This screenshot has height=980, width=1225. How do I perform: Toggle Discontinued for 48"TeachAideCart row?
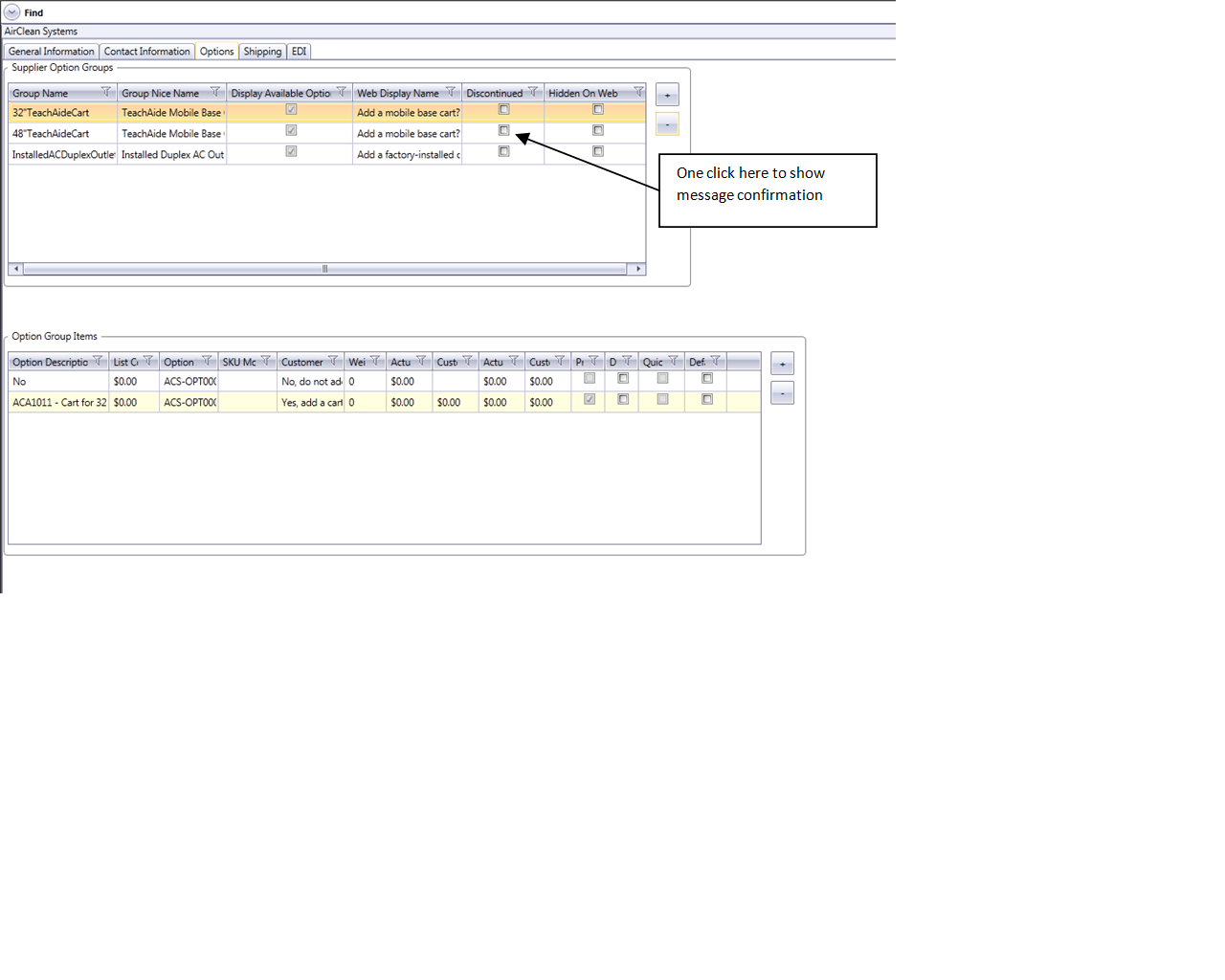point(504,131)
